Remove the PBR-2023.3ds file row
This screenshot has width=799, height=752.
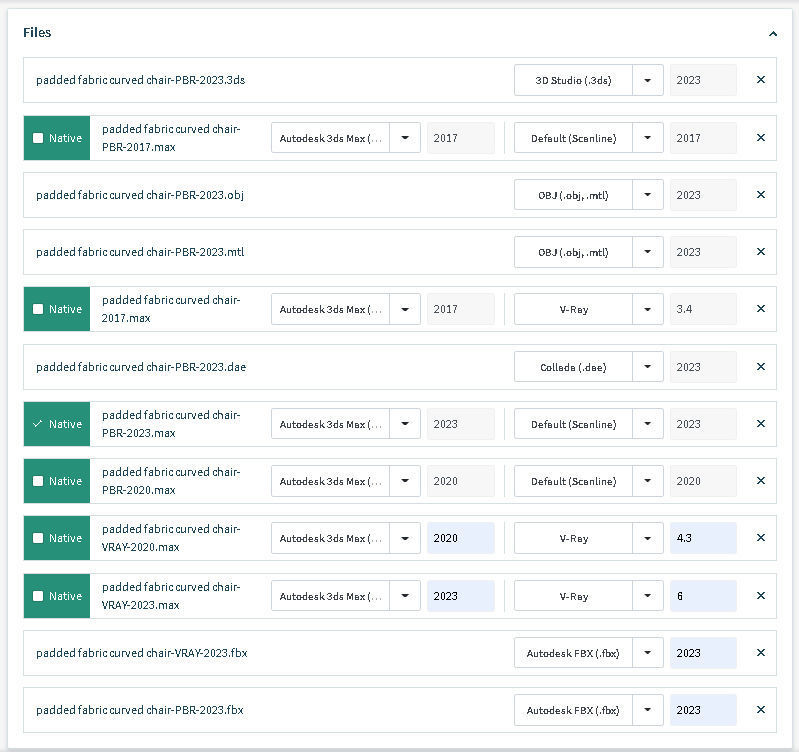(760, 80)
